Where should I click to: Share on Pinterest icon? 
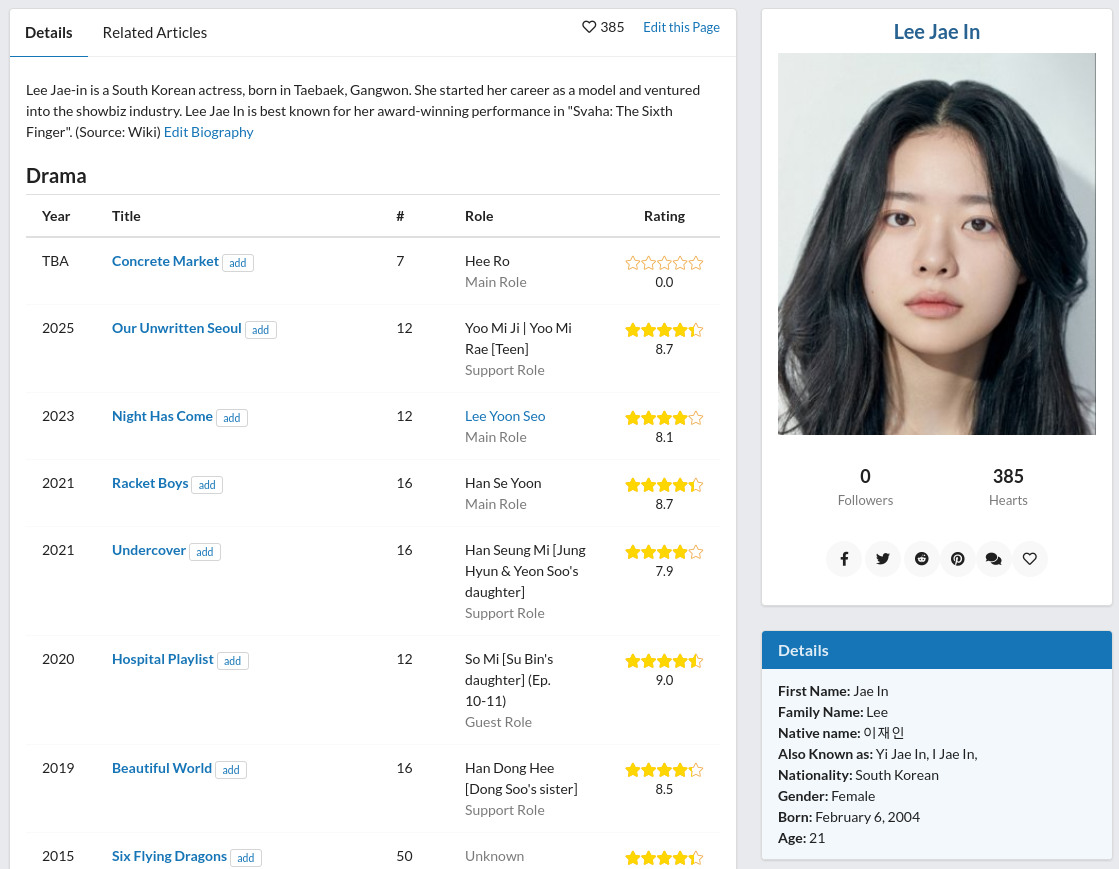[958, 559]
